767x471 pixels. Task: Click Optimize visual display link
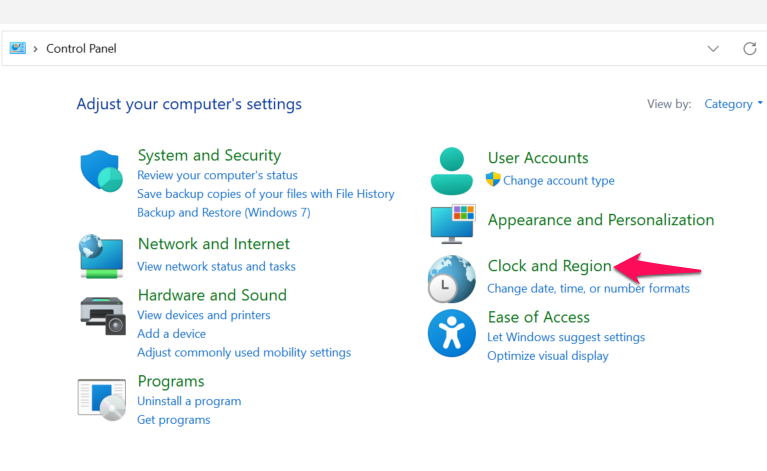548,356
